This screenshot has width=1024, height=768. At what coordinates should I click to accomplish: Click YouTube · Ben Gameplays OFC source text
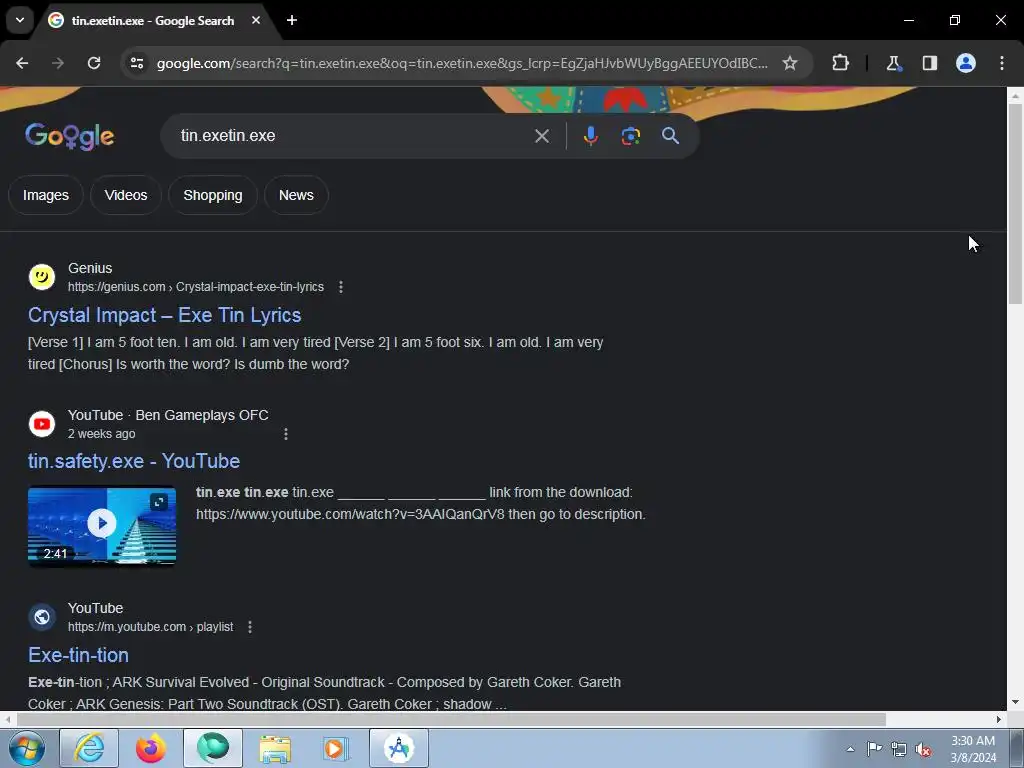pyautogui.click(x=168, y=415)
